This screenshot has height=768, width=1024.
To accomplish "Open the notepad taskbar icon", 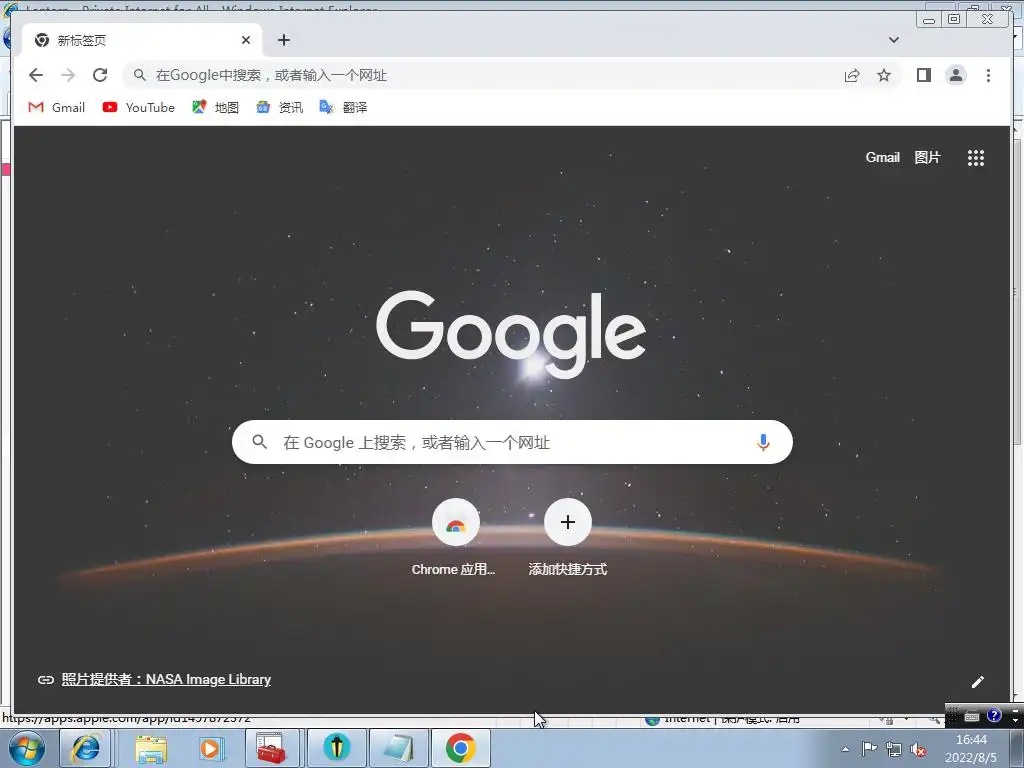I will pyautogui.click(x=399, y=748).
